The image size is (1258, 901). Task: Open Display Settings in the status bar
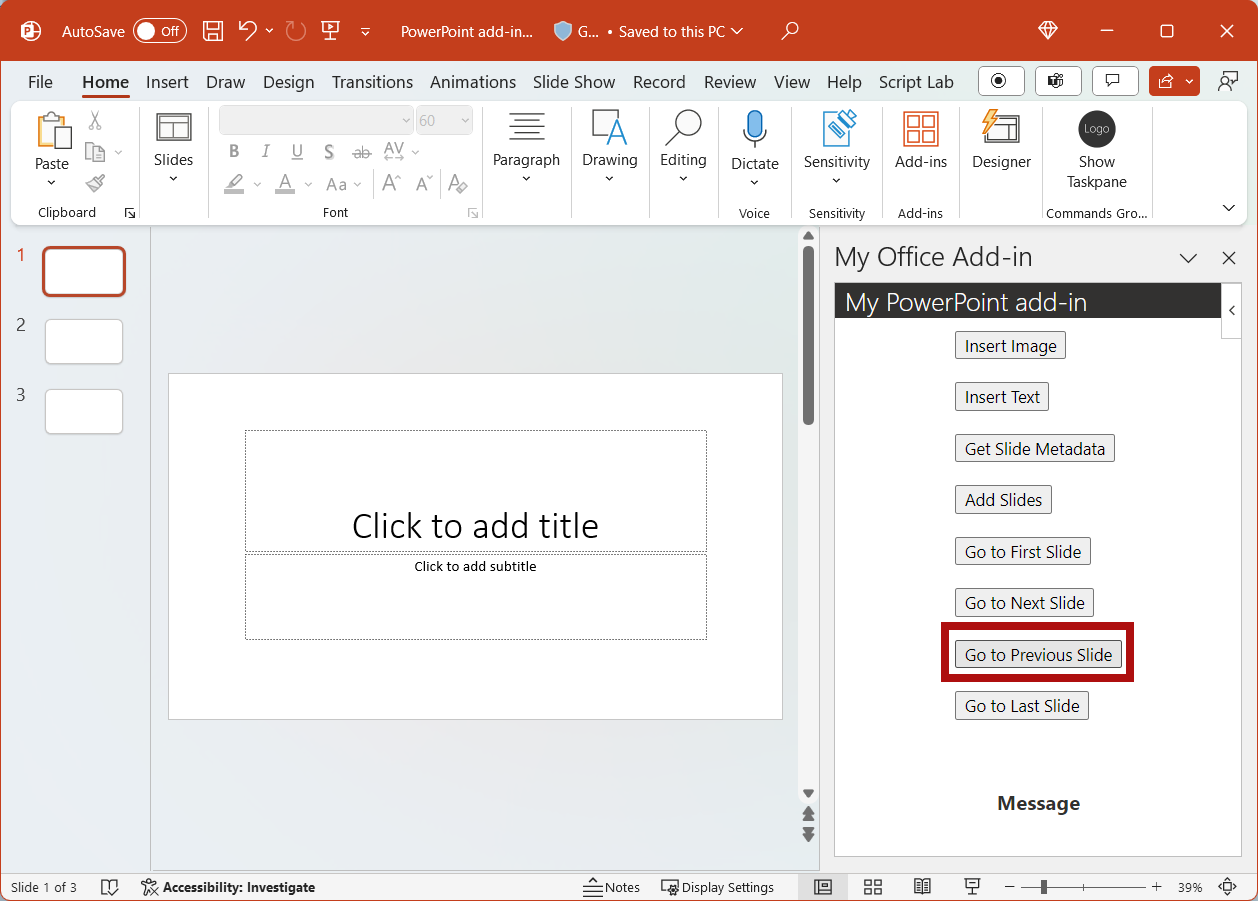click(x=717, y=887)
